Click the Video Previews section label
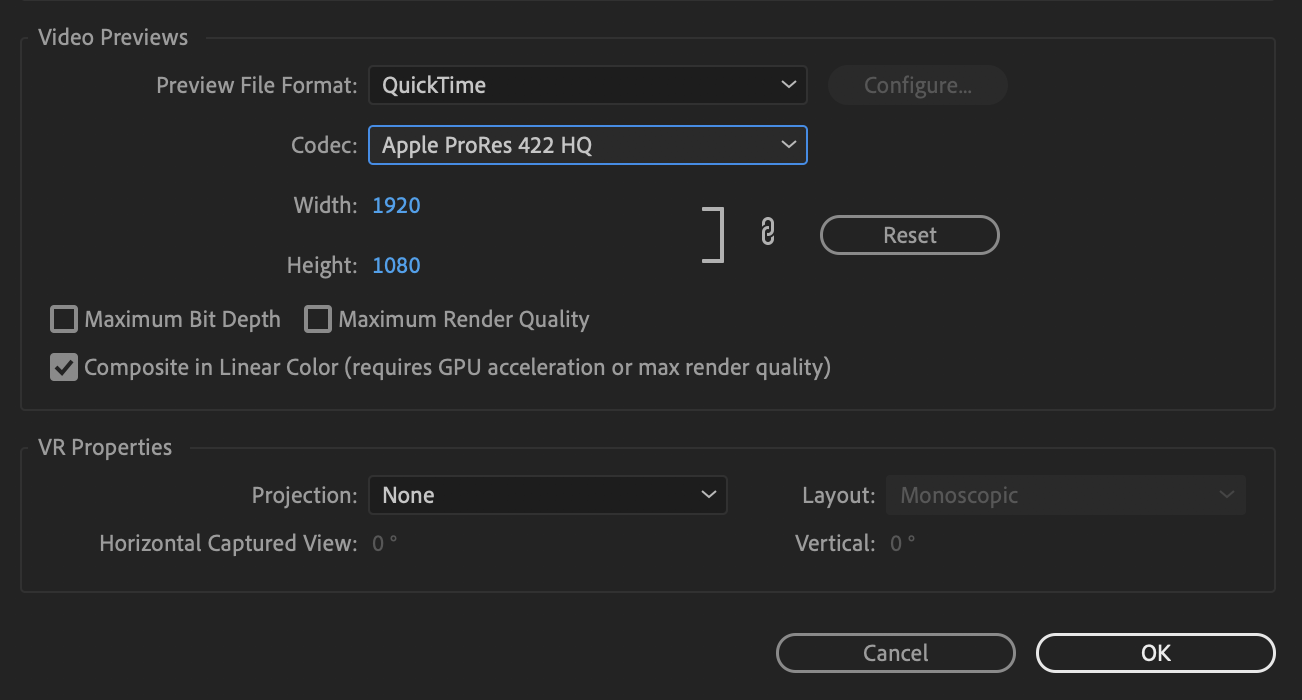This screenshot has height=700, width=1302. pyautogui.click(x=112, y=37)
